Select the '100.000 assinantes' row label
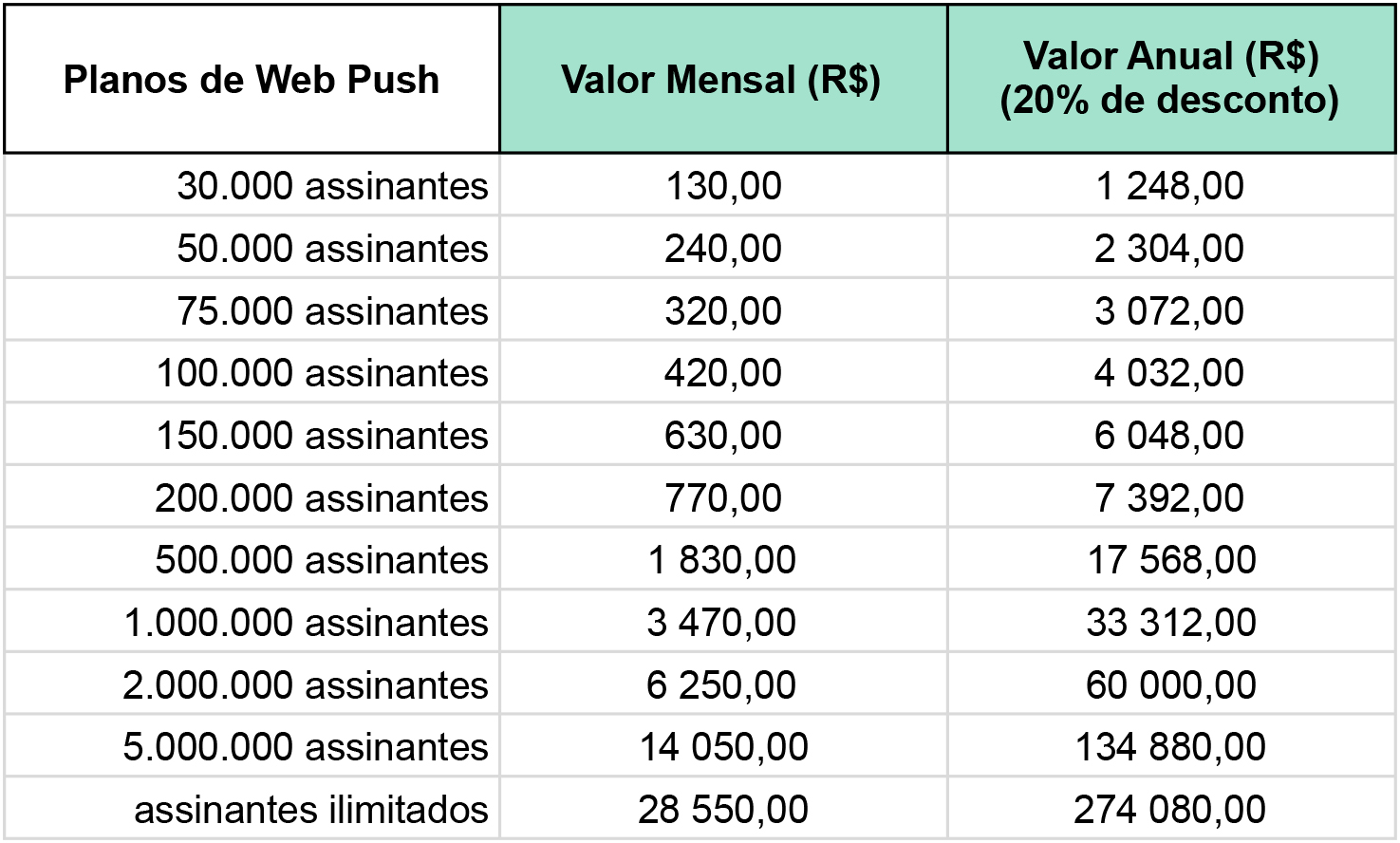1400x843 pixels. coord(252,372)
